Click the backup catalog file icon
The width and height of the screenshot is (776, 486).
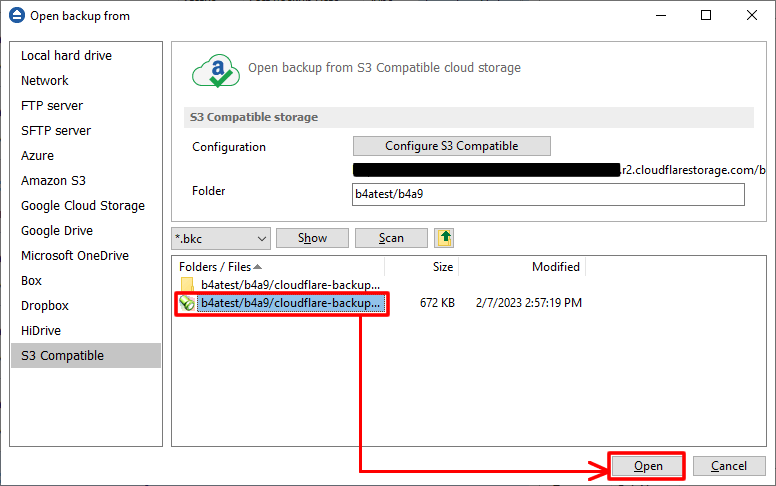[187, 303]
